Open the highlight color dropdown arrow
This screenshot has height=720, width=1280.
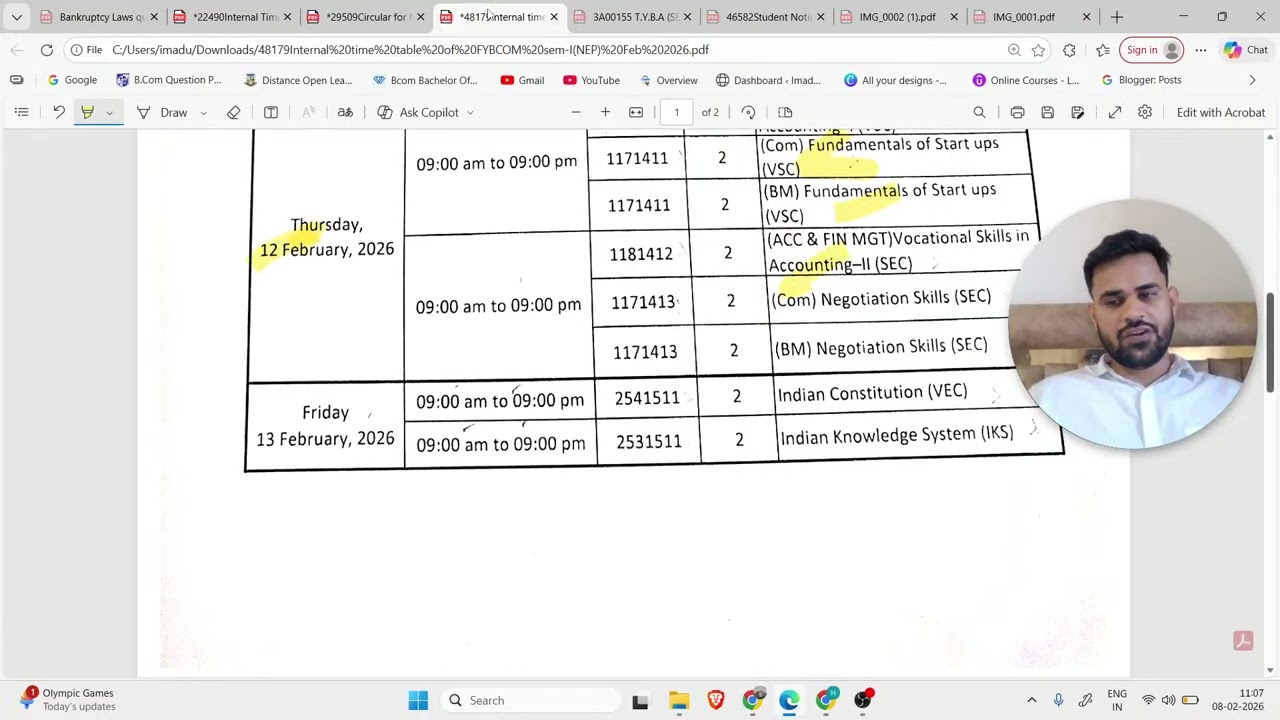pos(109,113)
